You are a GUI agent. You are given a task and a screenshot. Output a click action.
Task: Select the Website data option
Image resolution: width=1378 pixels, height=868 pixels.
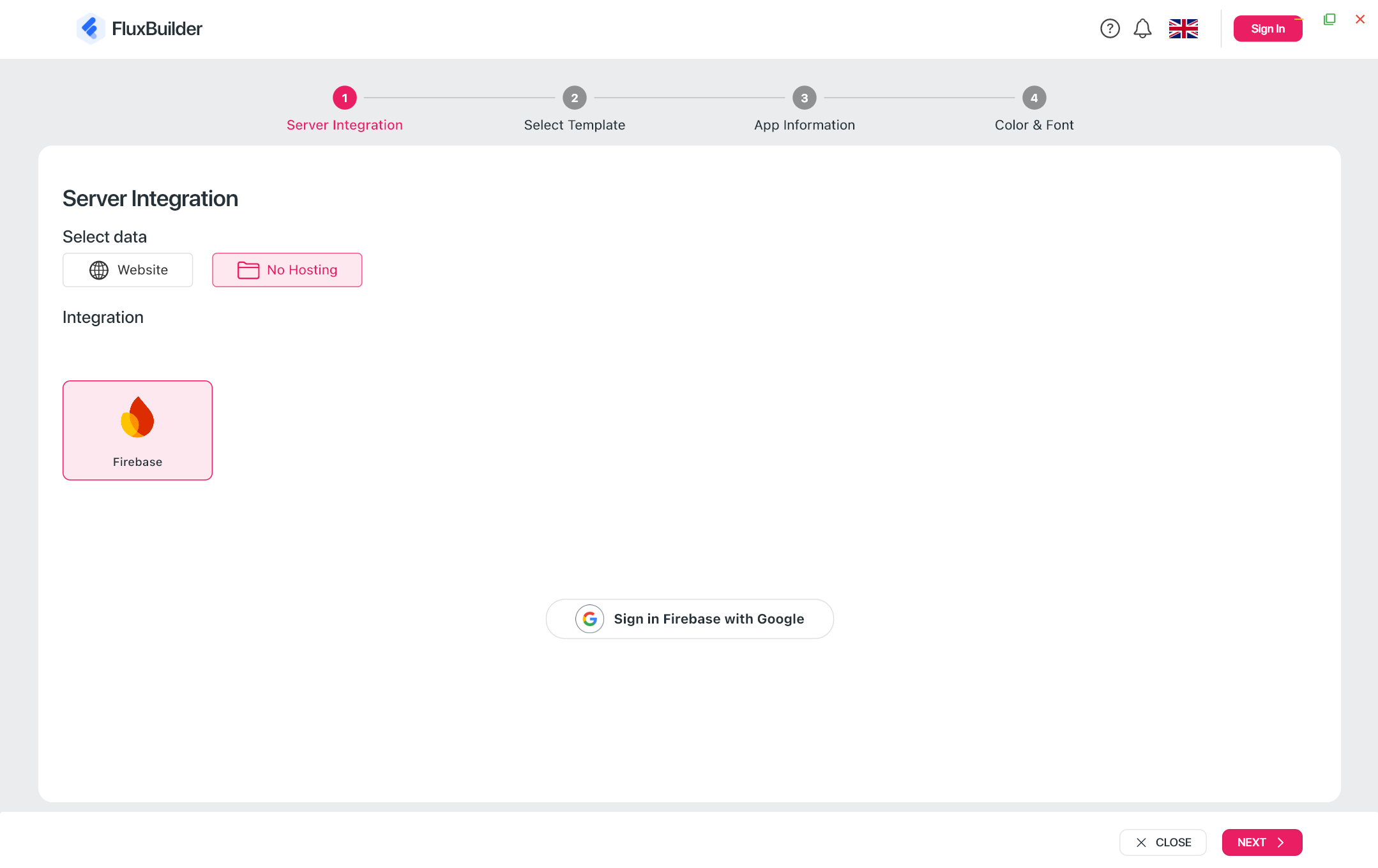(128, 270)
